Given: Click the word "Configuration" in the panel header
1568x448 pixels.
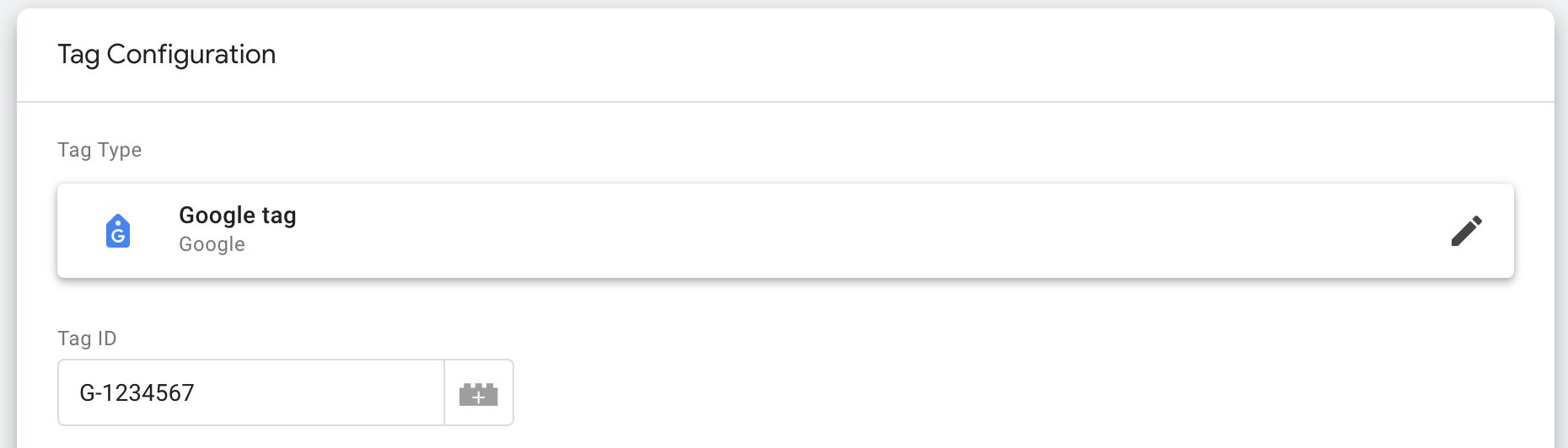Looking at the screenshot, I should (191, 55).
